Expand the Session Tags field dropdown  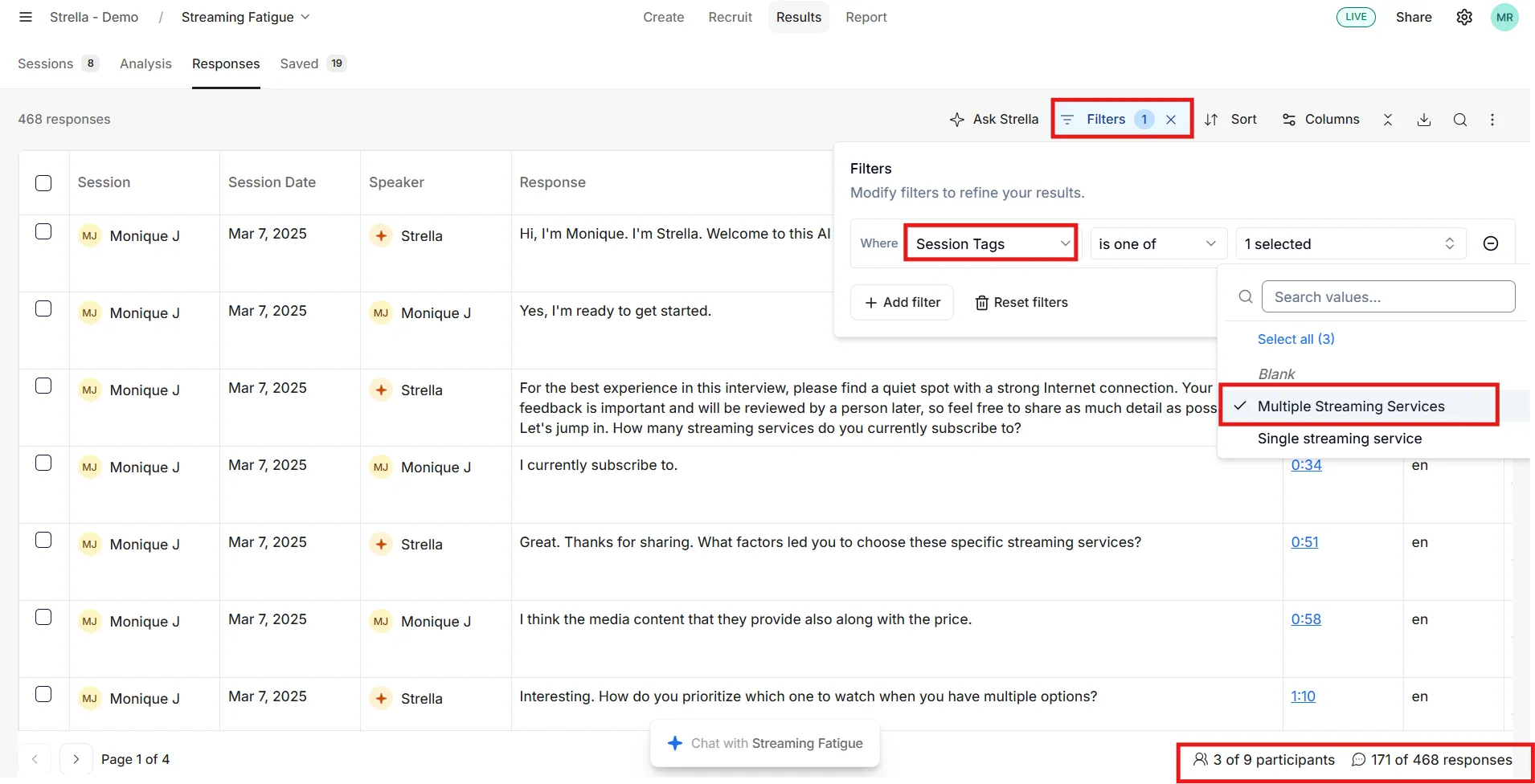click(x=992, y=243)
